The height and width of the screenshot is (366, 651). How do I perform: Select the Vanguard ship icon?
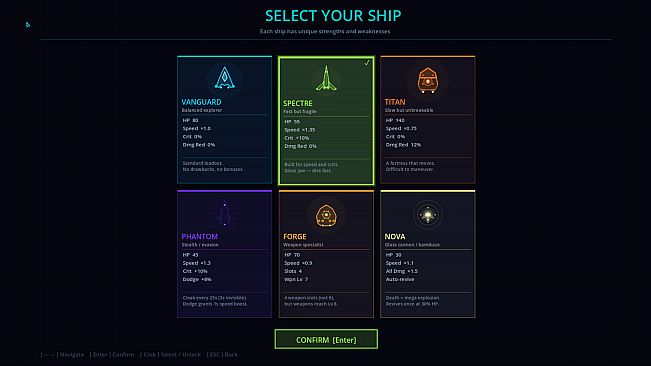point(225,78)
